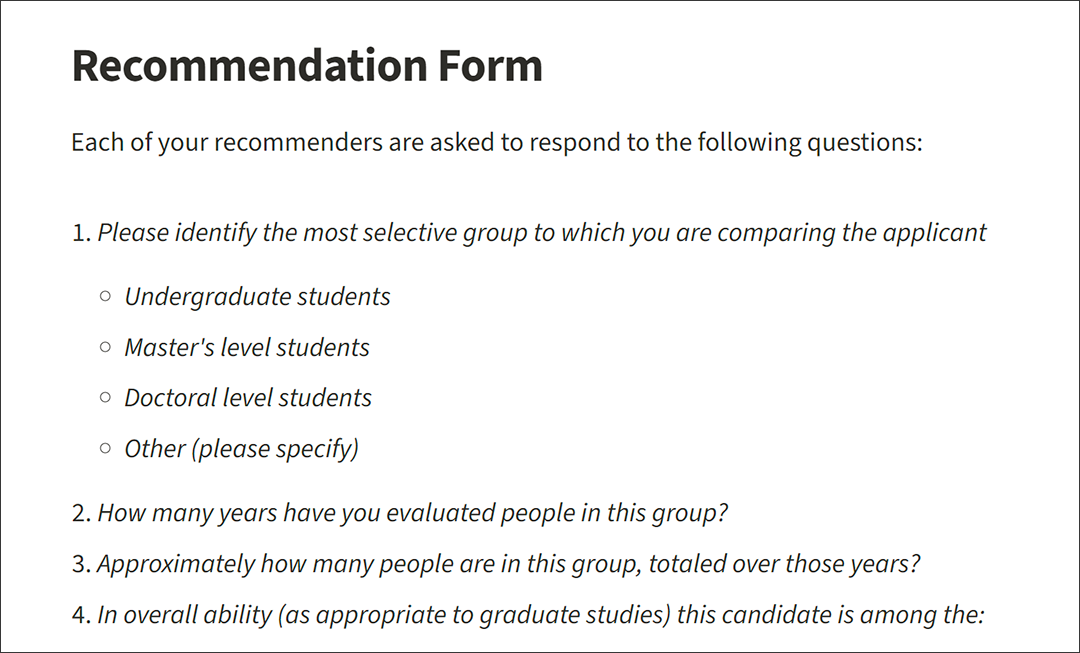
Task: Click question 2 about years evaluated
Action: (413, 513)
